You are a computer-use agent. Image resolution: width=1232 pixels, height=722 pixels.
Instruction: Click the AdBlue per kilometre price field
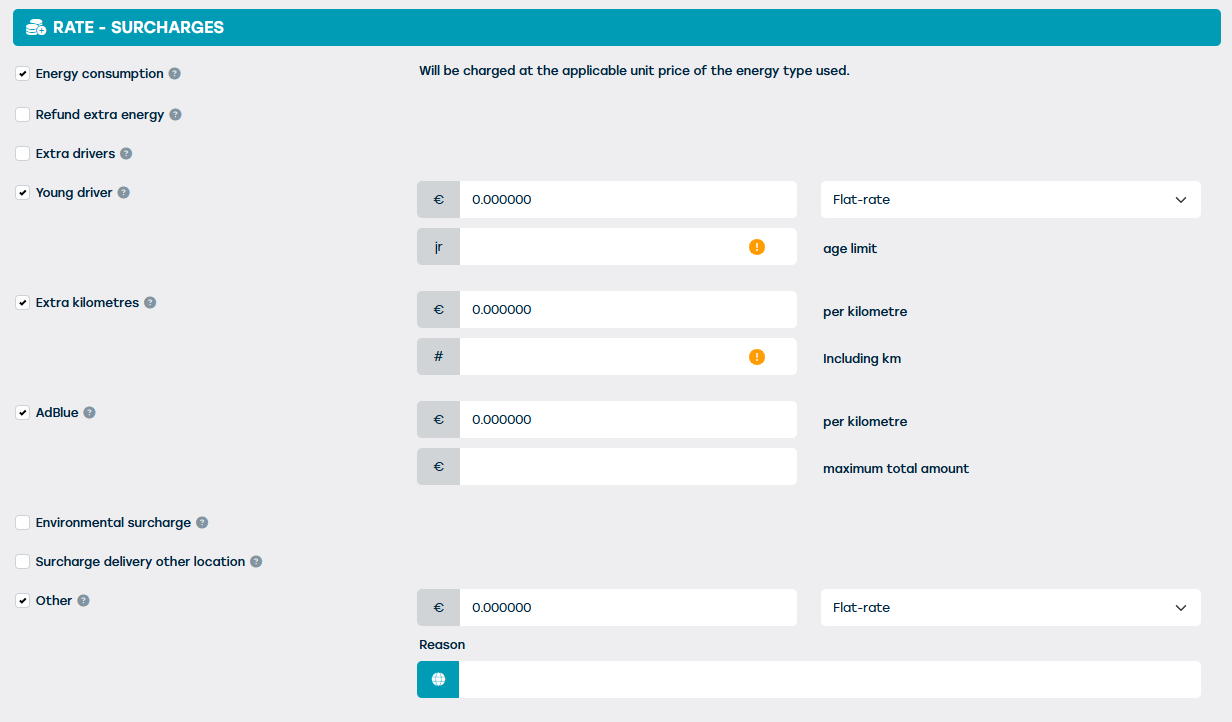coord(627,420)
